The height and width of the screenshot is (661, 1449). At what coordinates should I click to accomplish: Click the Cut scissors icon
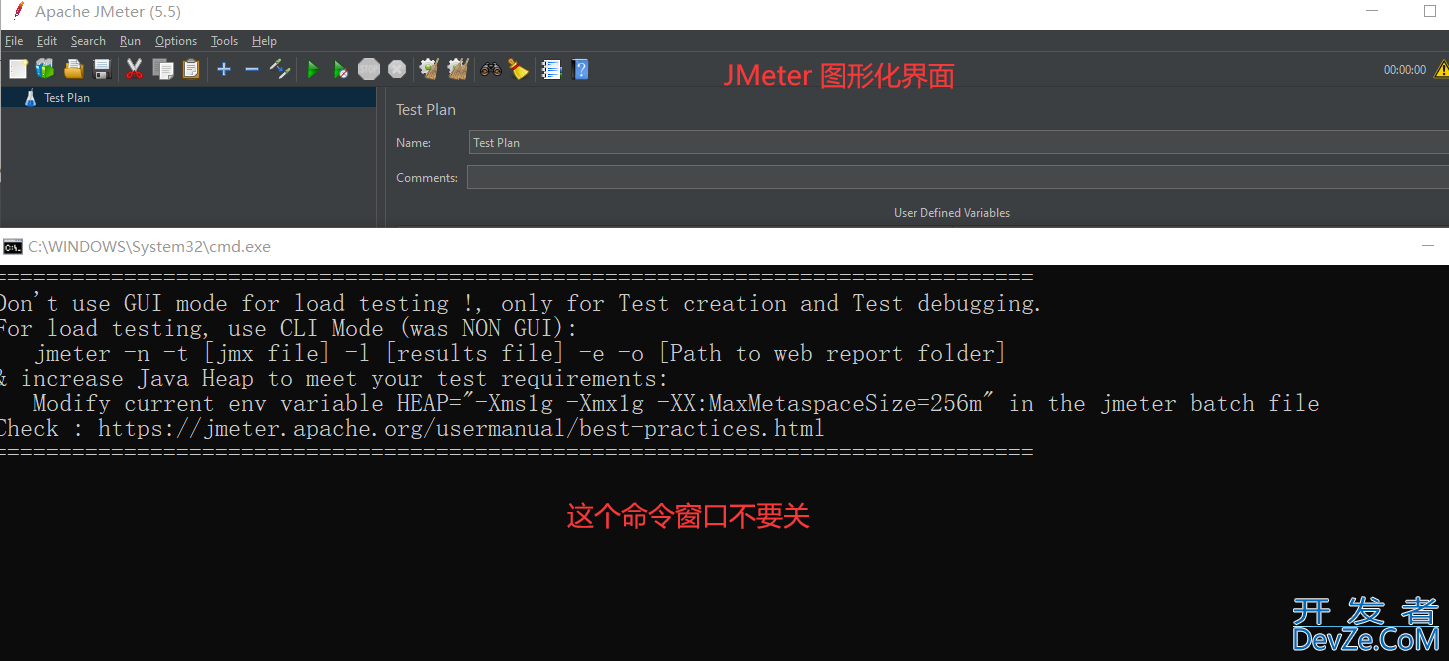pyautogui.click(x=134, y=69)
